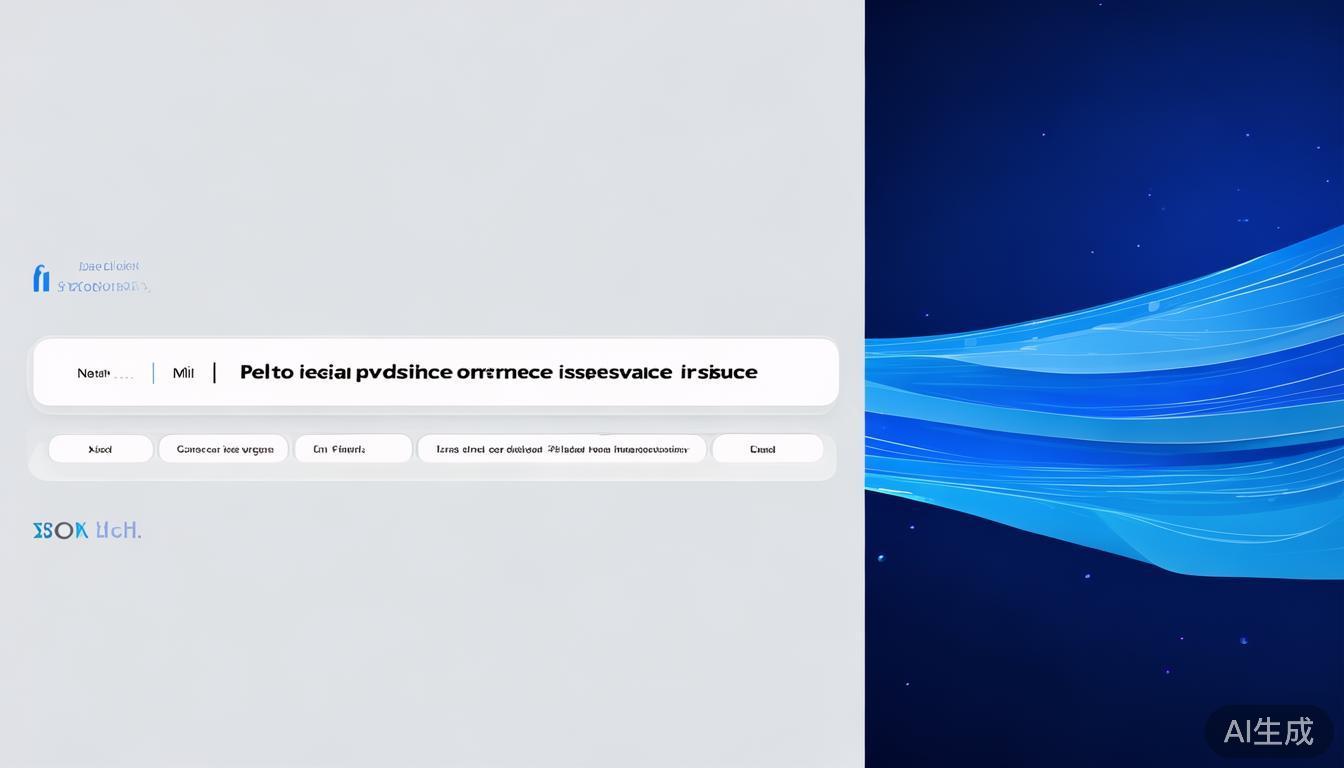
Task: Expand the 'Mil' selector in the search bar
Action: (x=183, y=372)
